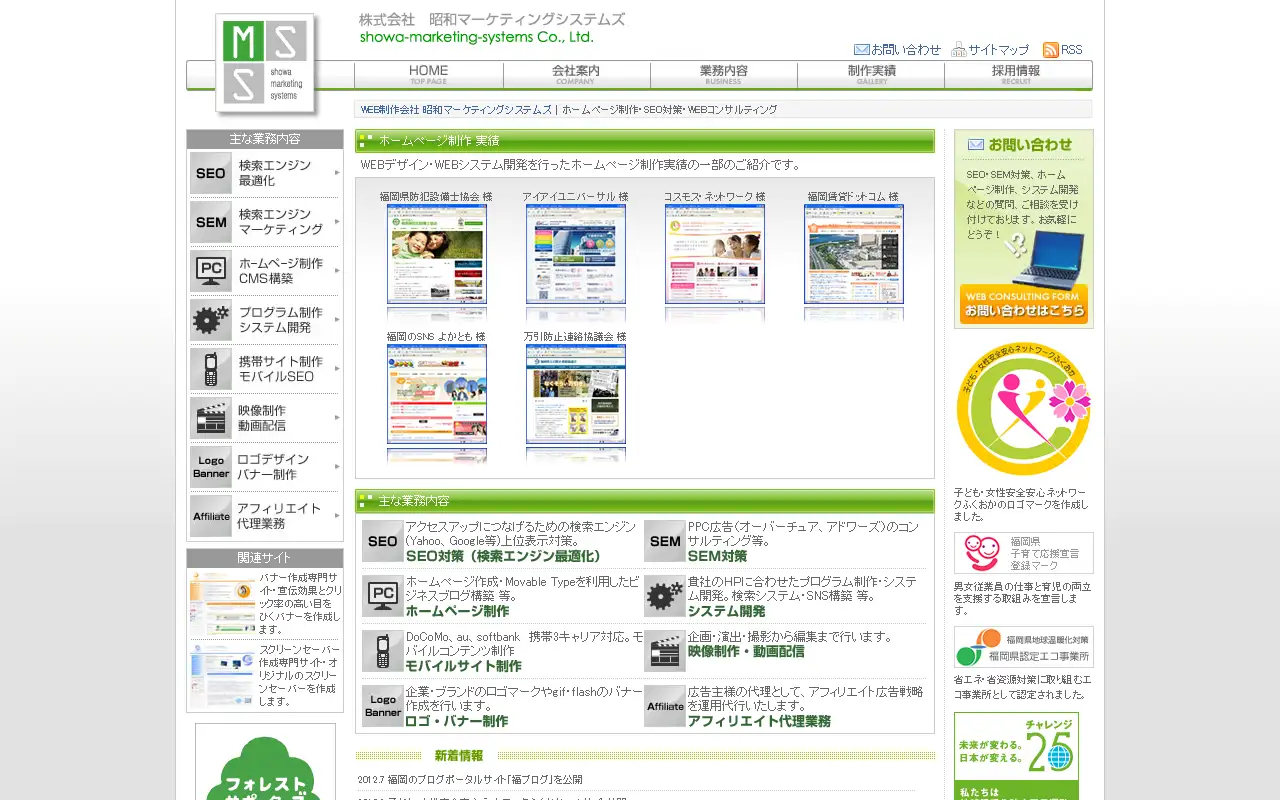Open the アイアイユニバーサル site thumbnail
The image size is (1280, 800).
pos(576,254)
